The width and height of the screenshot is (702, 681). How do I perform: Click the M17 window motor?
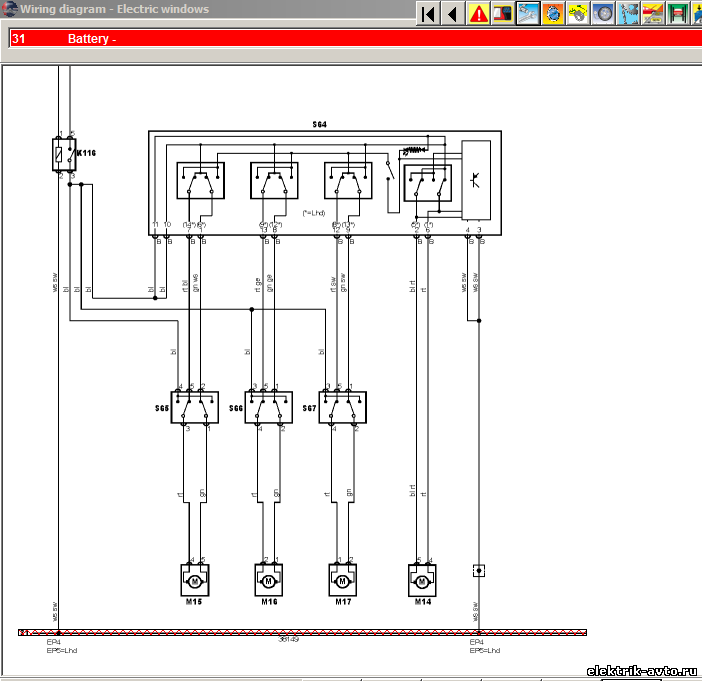(x=342, y=580)
